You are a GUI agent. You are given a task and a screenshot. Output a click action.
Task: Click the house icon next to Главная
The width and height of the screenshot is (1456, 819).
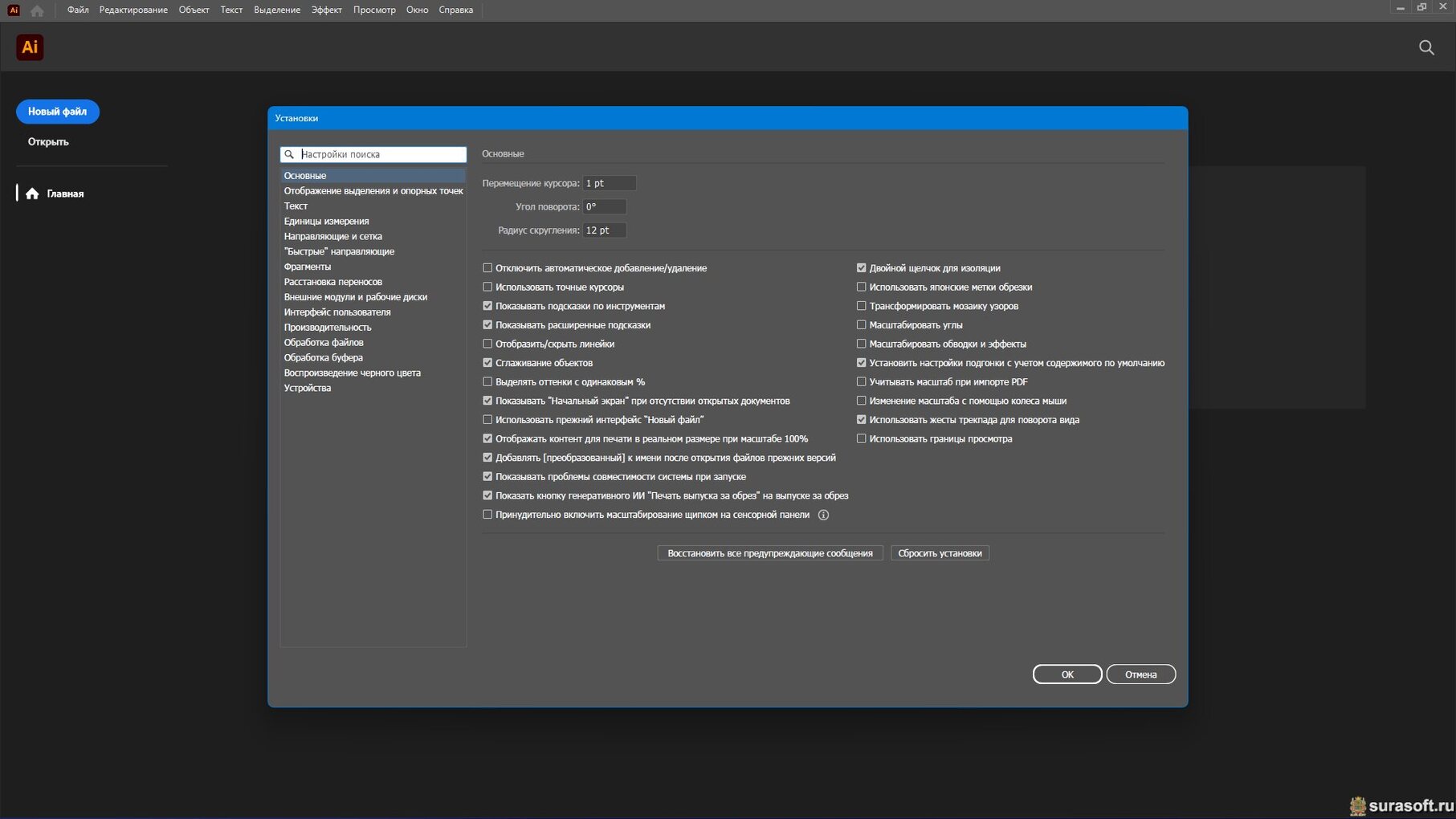32,194
